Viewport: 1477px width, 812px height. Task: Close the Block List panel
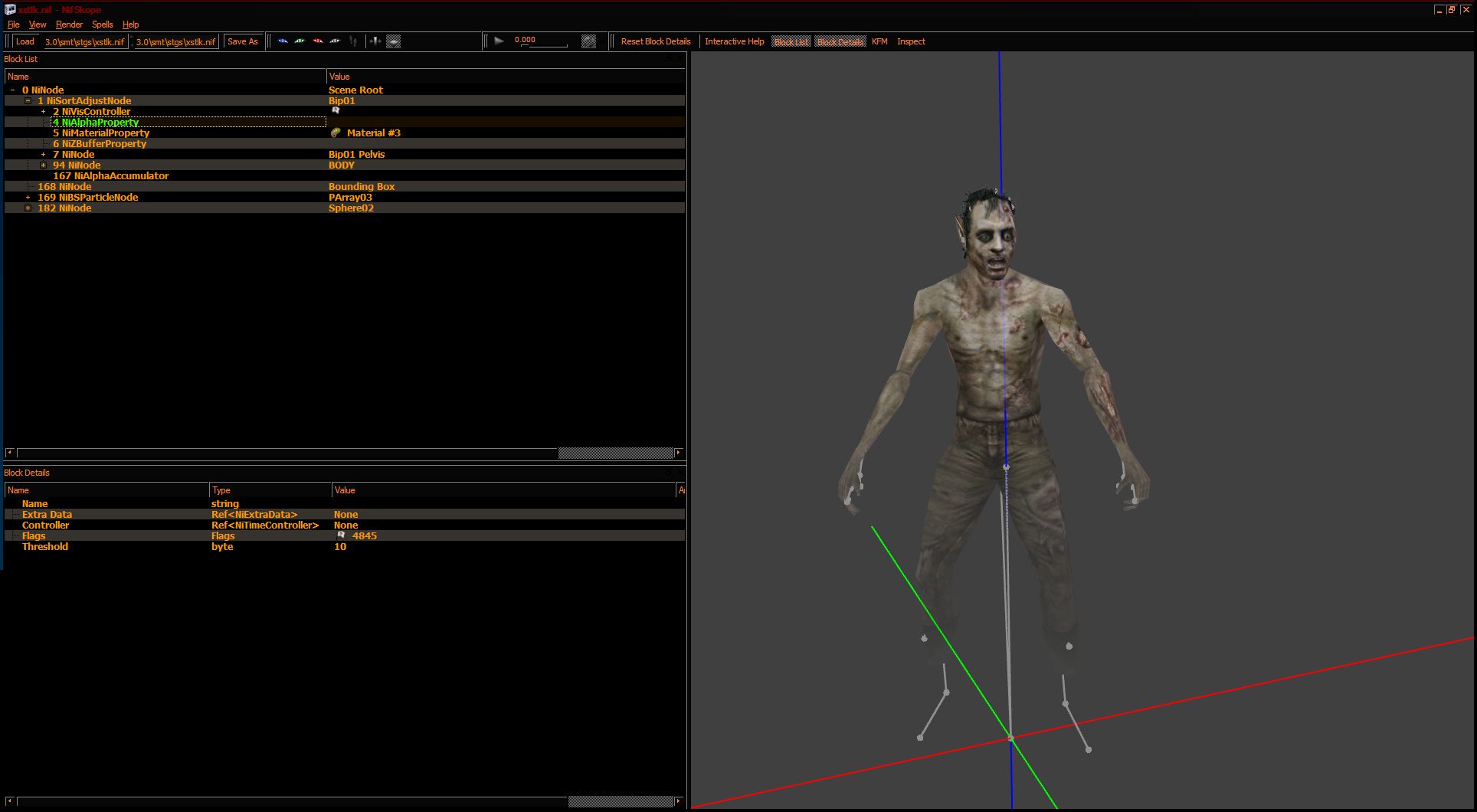(680, 58)
